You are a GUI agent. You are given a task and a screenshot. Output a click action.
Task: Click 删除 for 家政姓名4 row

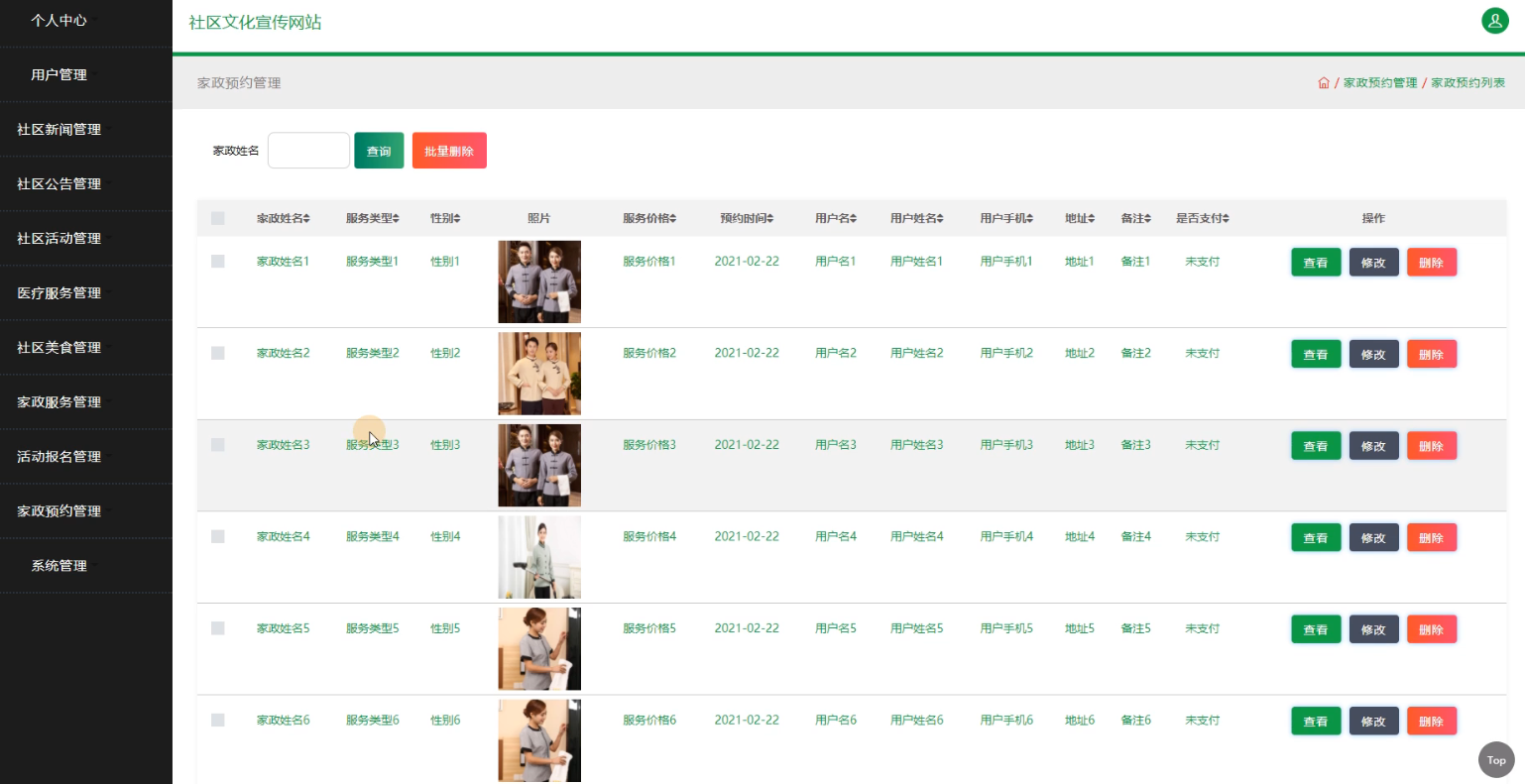[1431, 537]
